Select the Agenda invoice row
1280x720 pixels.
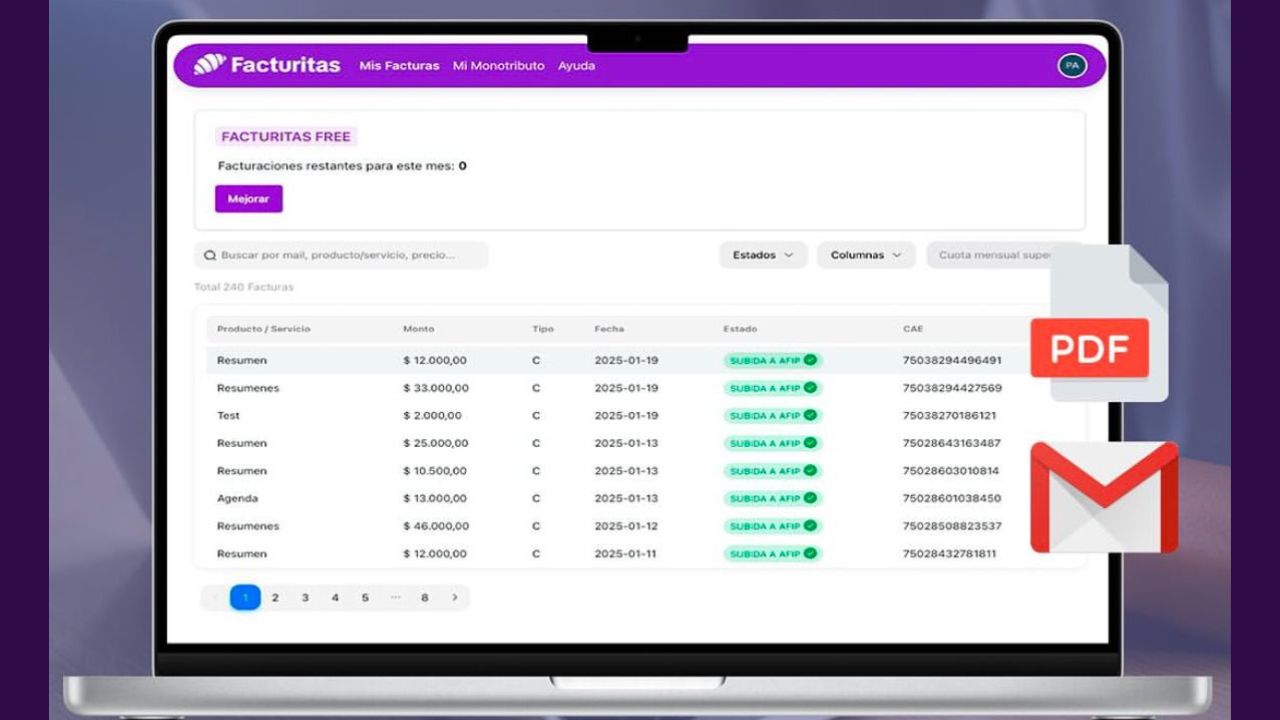coord(238,498)
